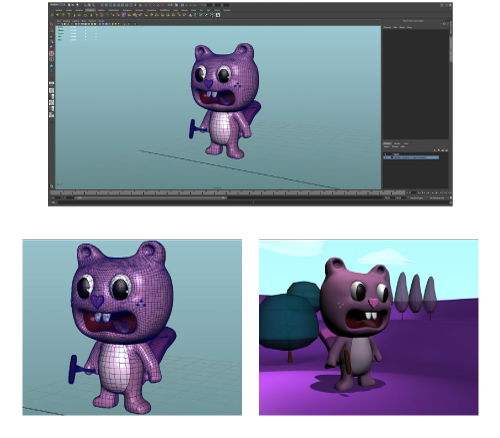Click the Save Scene icon in status line
500x438 pixels.
tap(77, 5)
